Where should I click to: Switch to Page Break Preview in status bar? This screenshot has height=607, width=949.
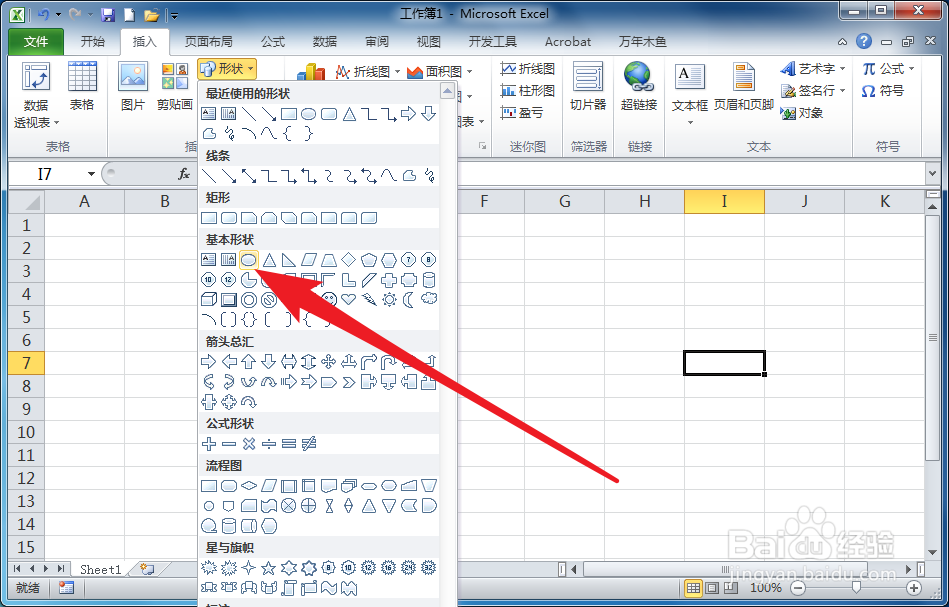731,588
